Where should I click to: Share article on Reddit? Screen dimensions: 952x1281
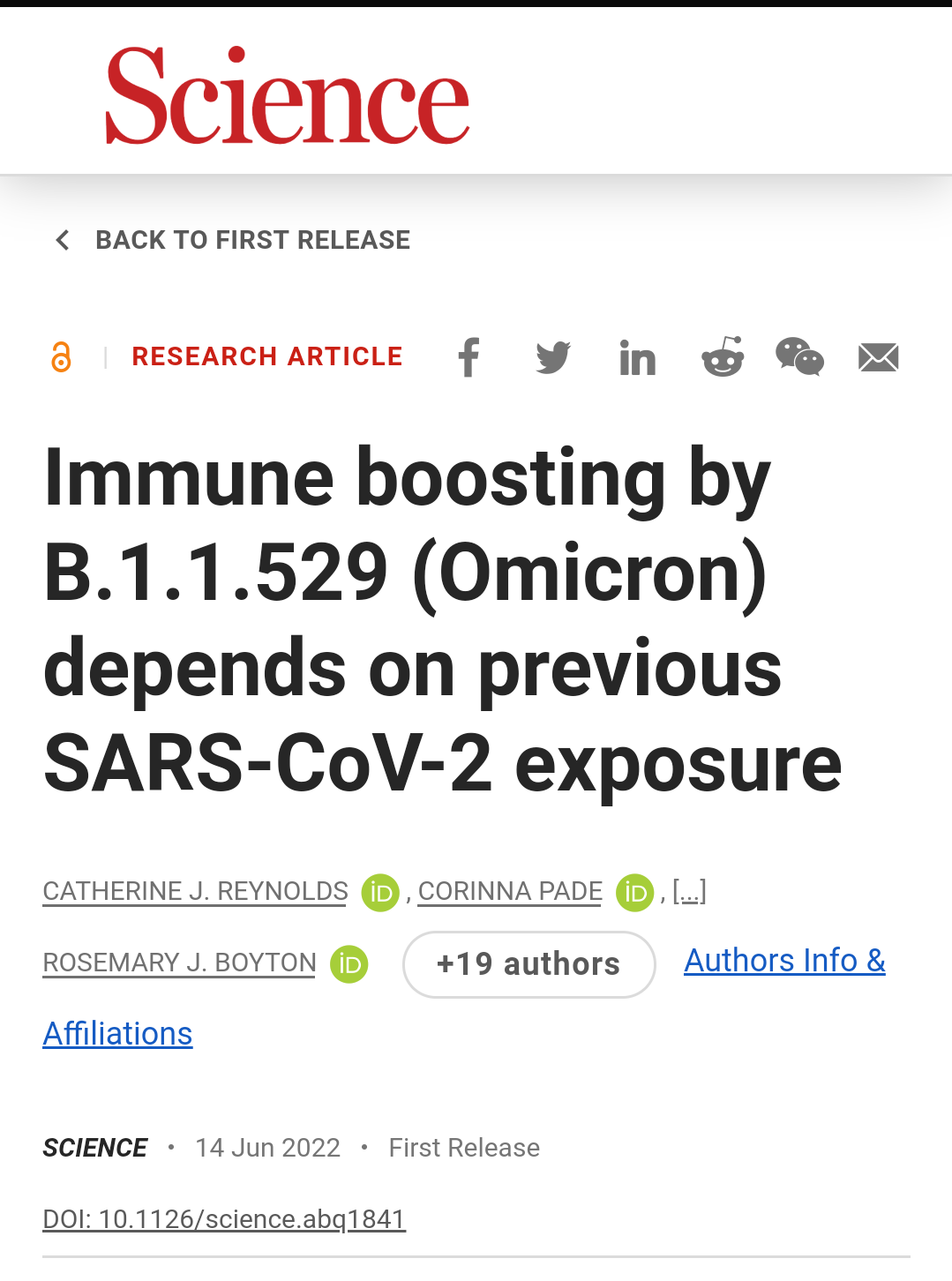(x=723, y=357)
